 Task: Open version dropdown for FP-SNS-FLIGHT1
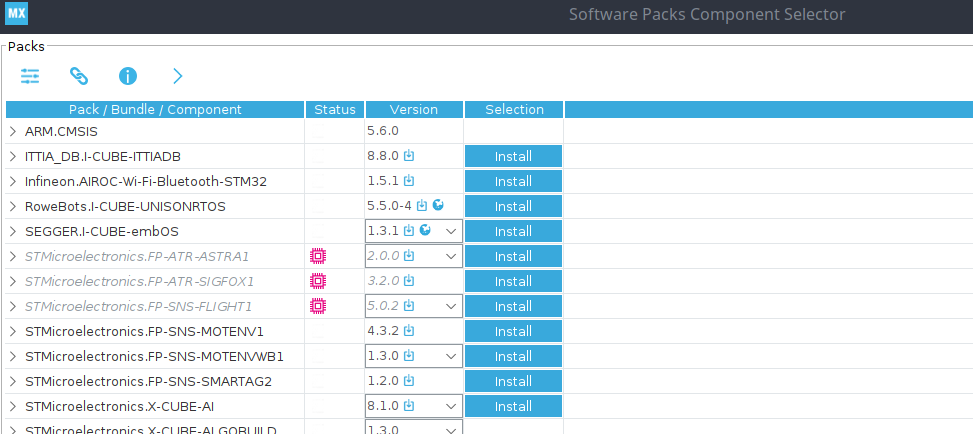coord(451,306)
